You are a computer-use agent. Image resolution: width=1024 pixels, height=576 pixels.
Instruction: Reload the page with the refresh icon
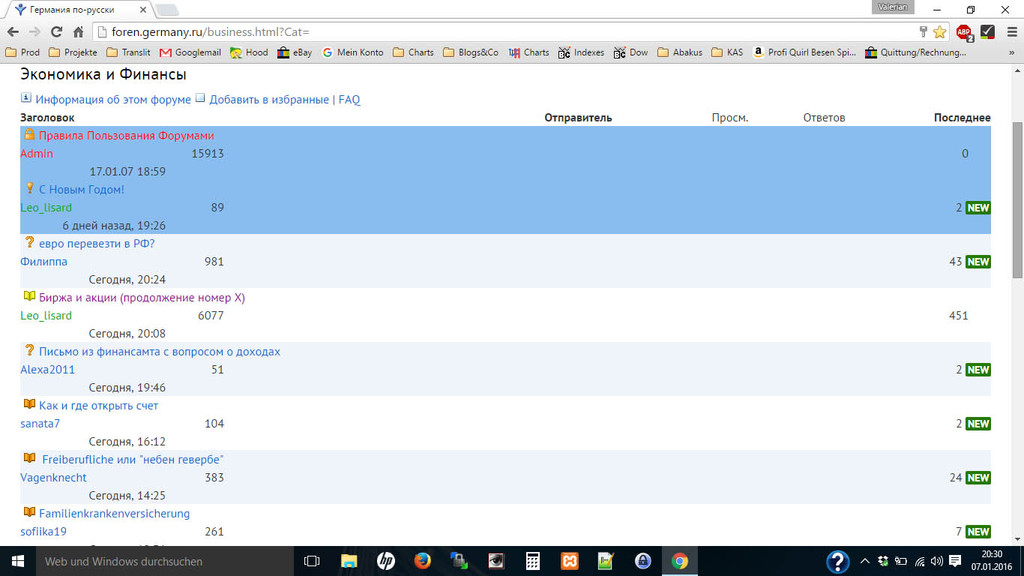click(x=56, y=32)
